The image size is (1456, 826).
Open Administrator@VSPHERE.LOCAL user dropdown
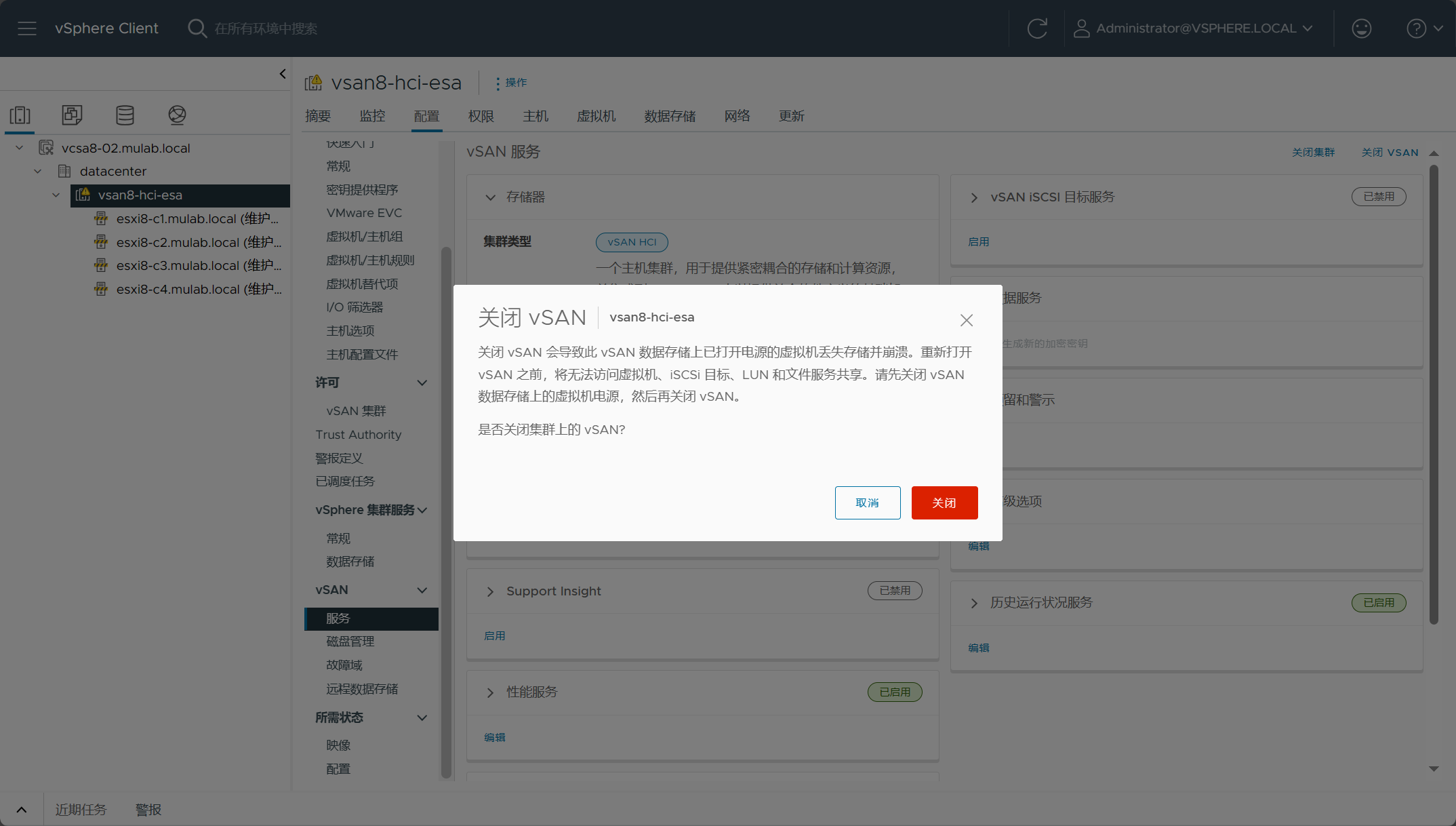point(1194,28)
